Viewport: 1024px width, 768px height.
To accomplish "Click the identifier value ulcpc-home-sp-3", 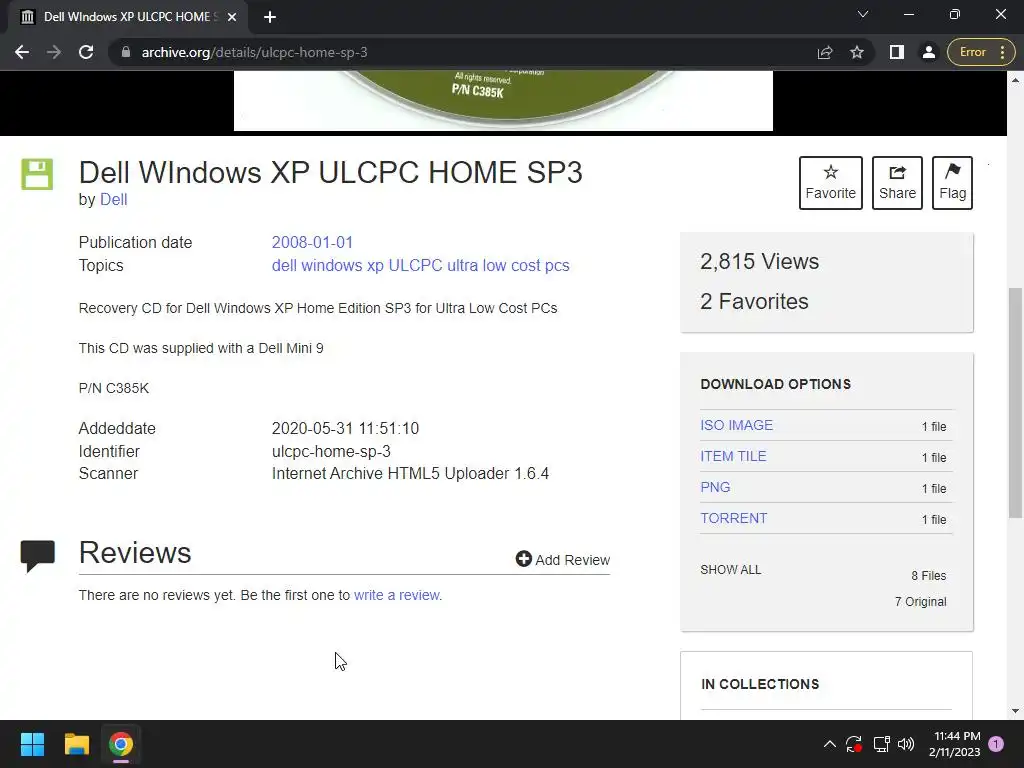I will click(x=331, y=451).
